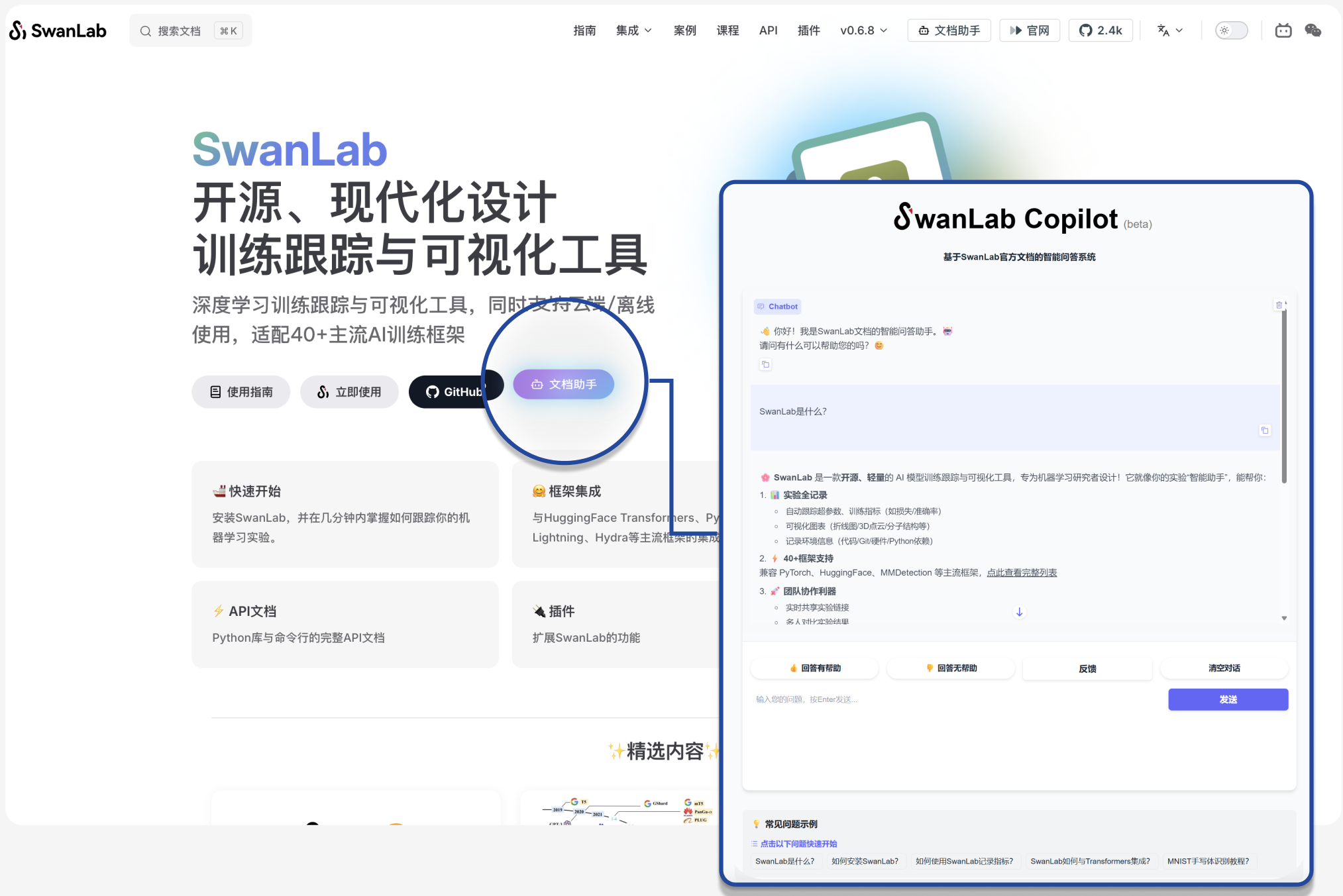This screenshot has height=896, width=1343.
Task: Open the 课程 nav item
Action: pyautogui.click(x=727, y=30)
